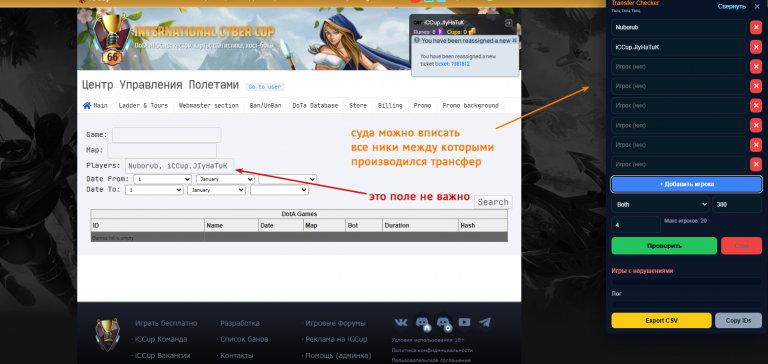Open the Store tab
This screenshot has height=364, width=768.
(x=358, y=105)
